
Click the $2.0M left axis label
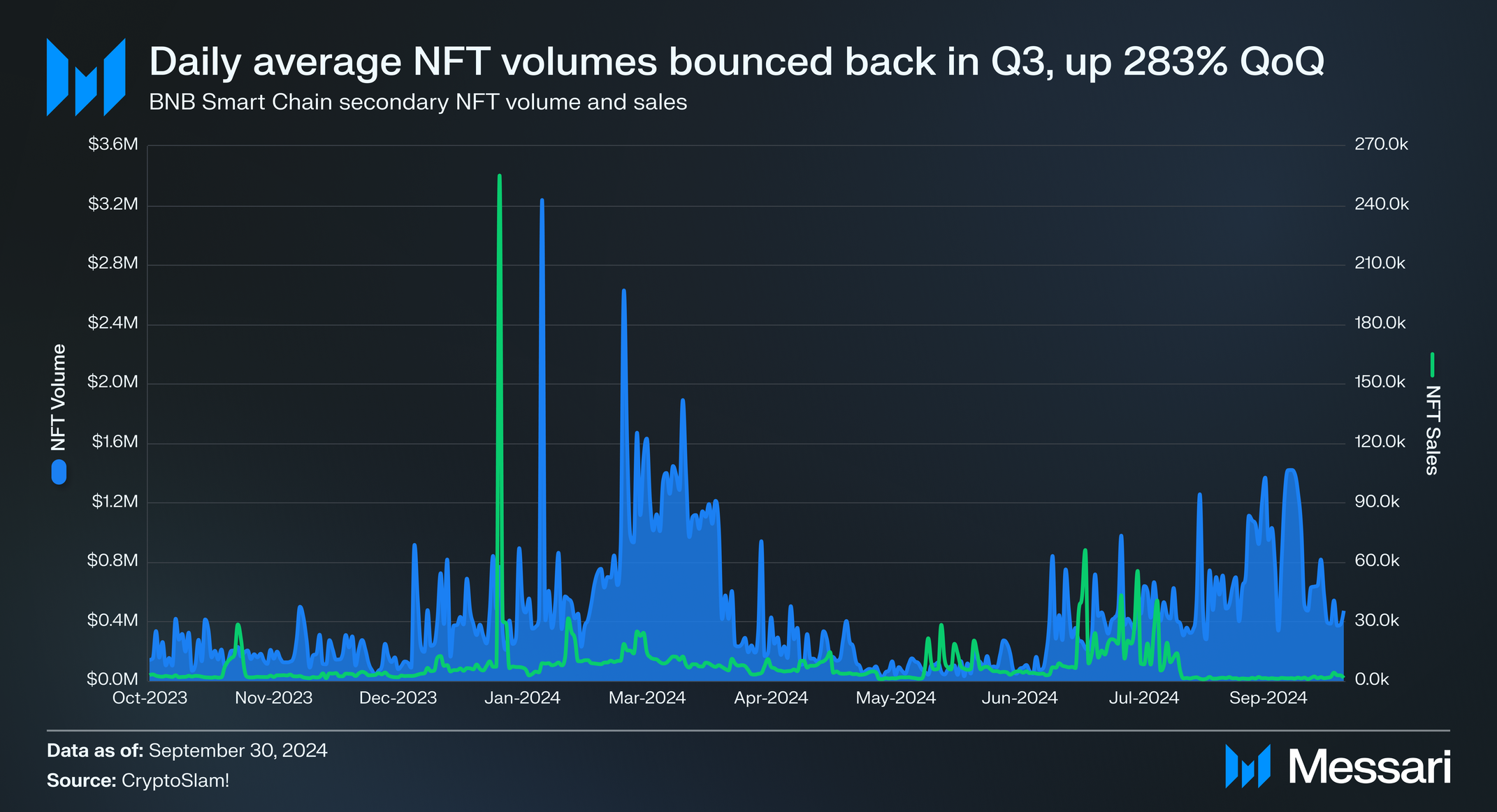[x=113, y=382]
